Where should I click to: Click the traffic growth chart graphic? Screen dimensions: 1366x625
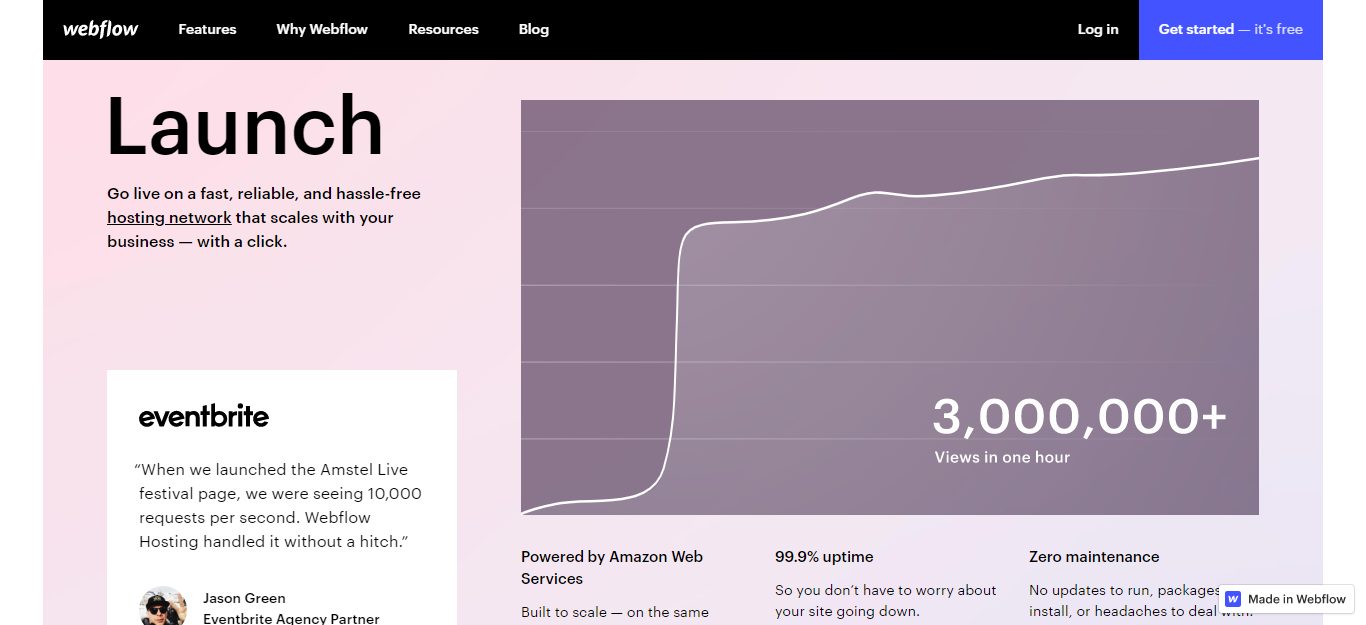[x=890, y=307]
